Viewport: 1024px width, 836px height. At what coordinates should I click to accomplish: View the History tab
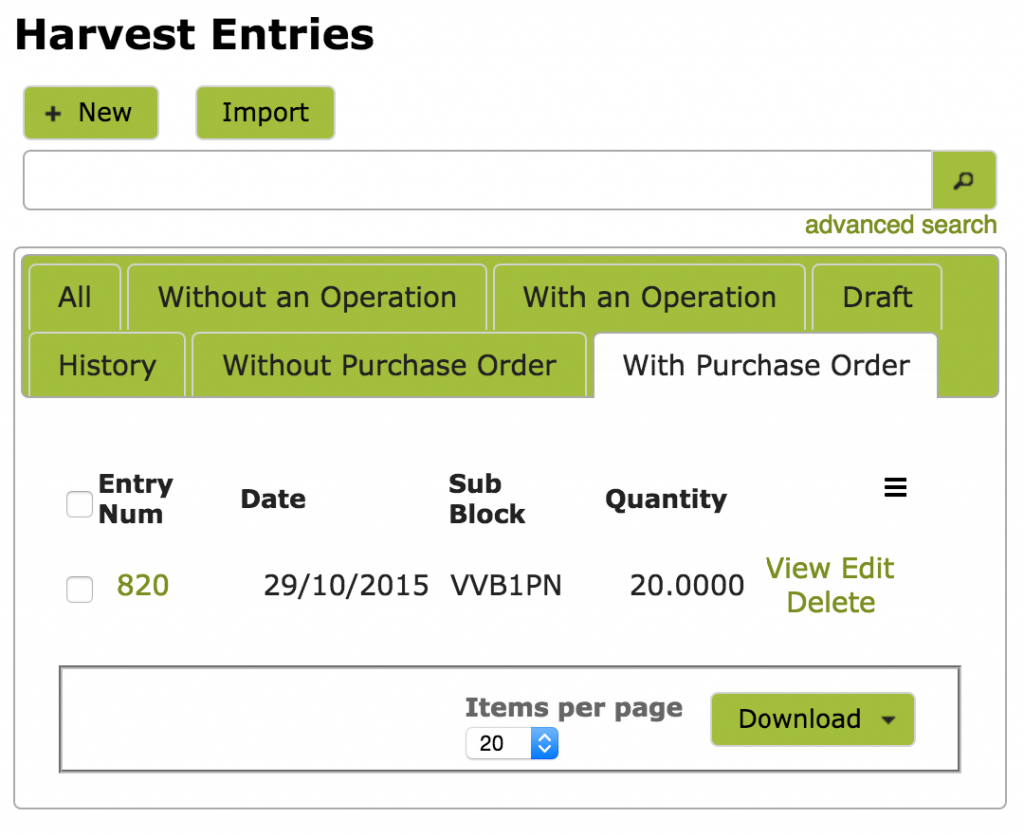click(106, 365)
